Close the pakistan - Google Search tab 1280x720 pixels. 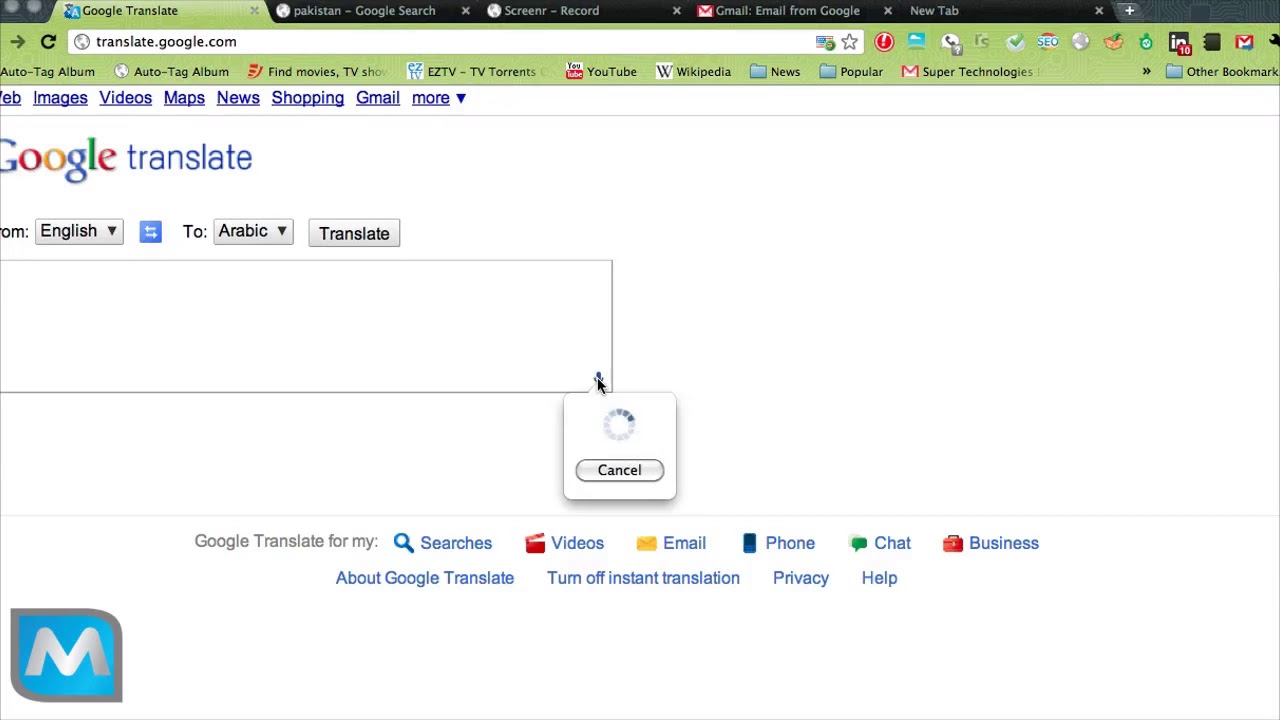click(x=465, y=11)
